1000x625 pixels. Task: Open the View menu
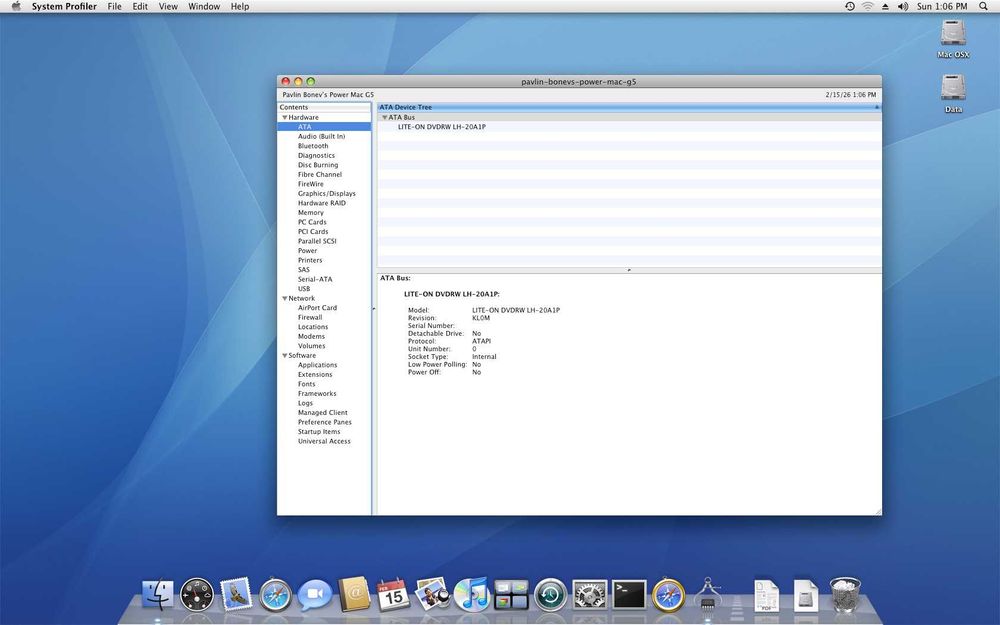click(168, 6)
